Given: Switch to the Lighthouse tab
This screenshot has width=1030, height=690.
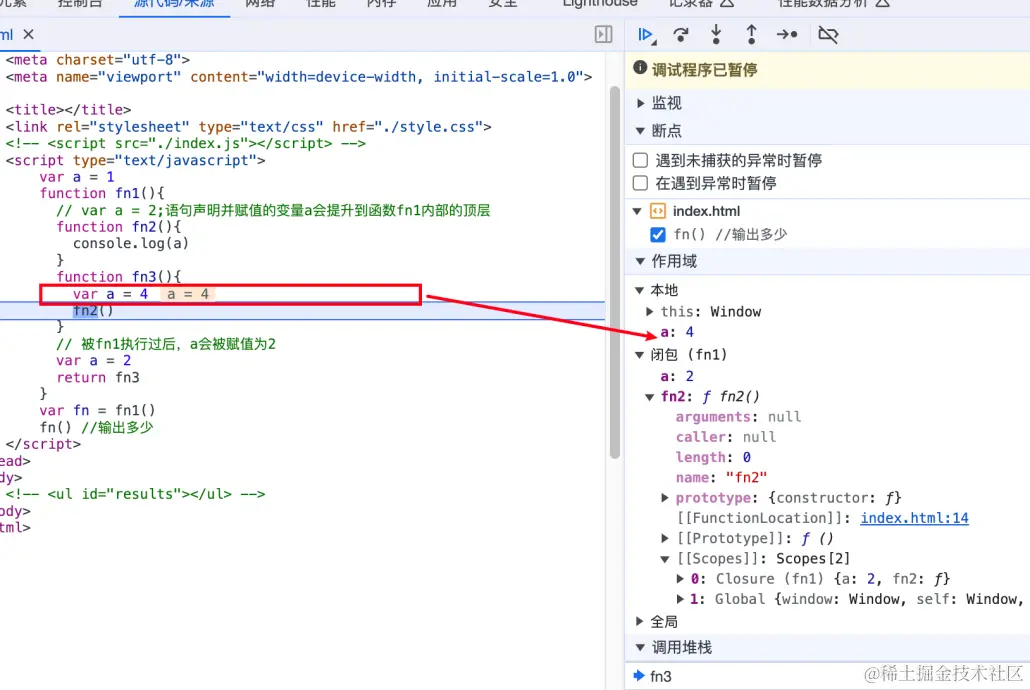Looking at the screenshot, I should coord(600,3).
